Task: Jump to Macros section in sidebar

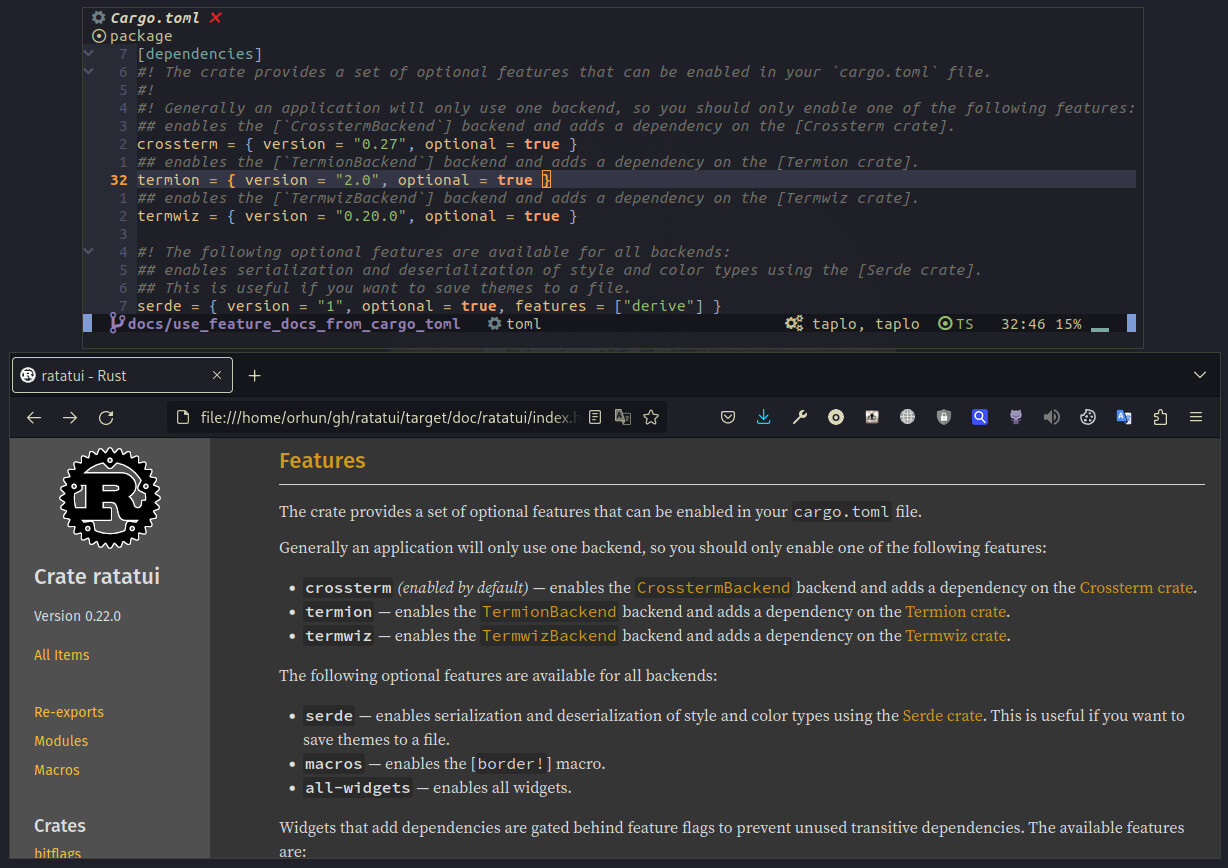Action: point(57,770)
